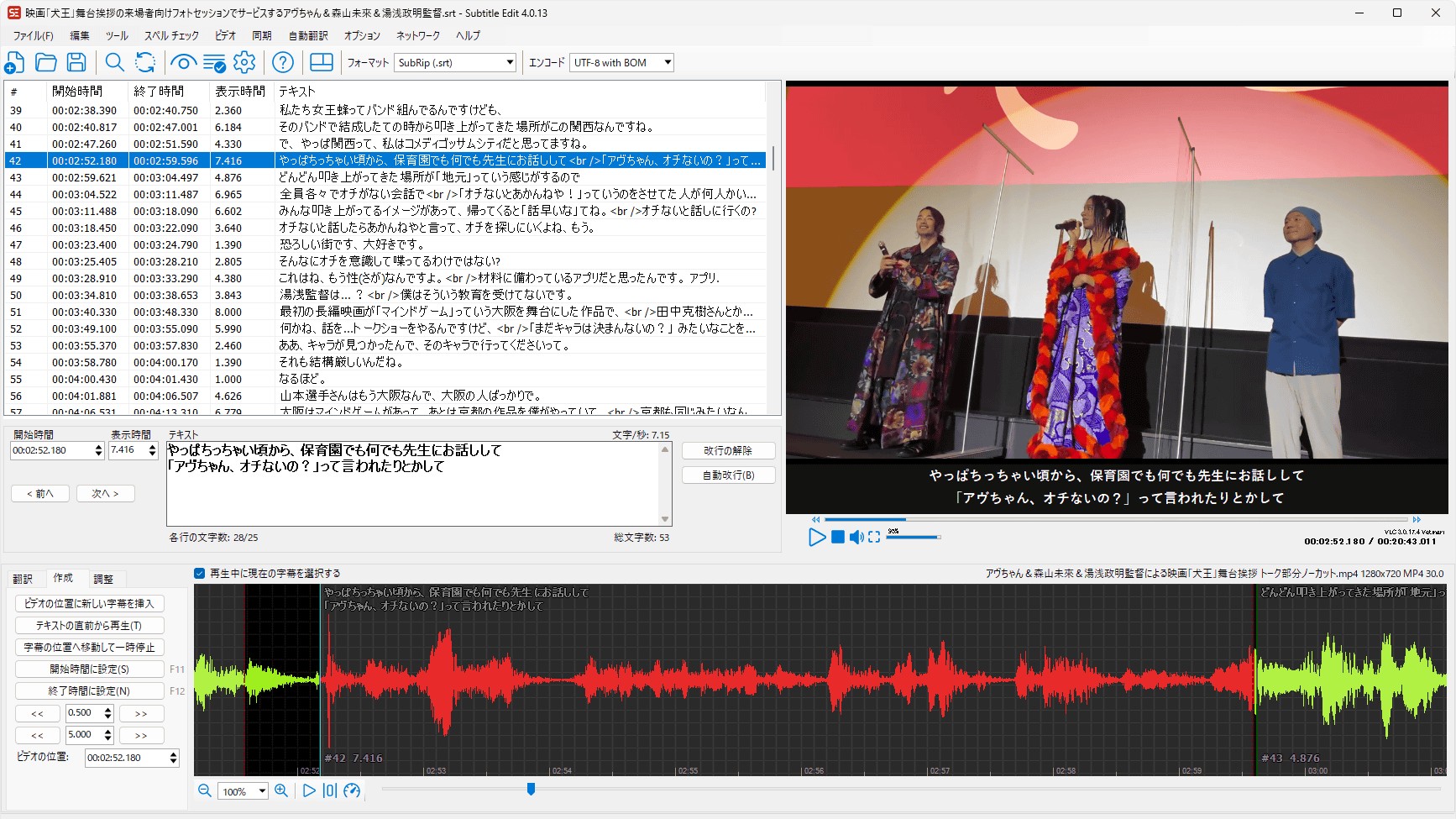1456x819 pixels.
Task: Uncheck 再生中に現在の字幕を選択する checkbox
Action: tap(200, 573)
